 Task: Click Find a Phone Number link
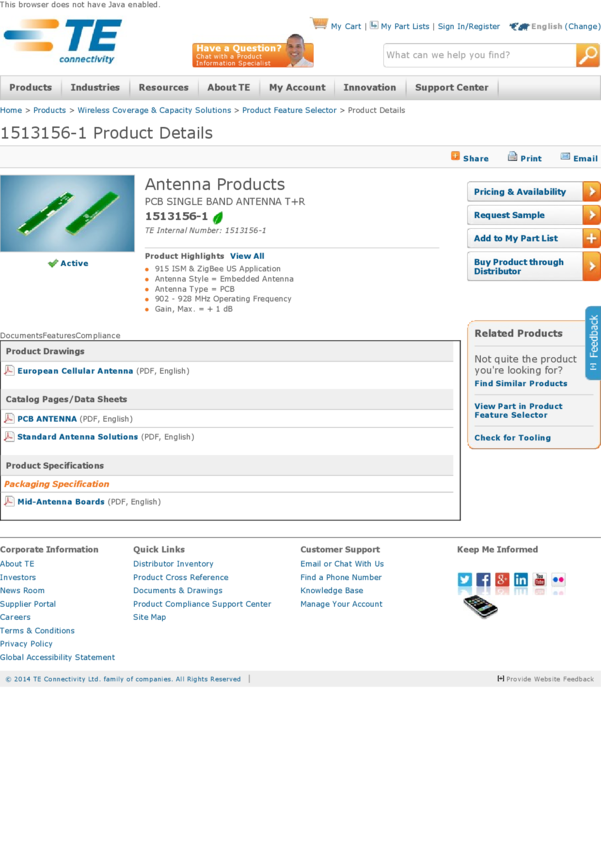[x=341, y=577]
